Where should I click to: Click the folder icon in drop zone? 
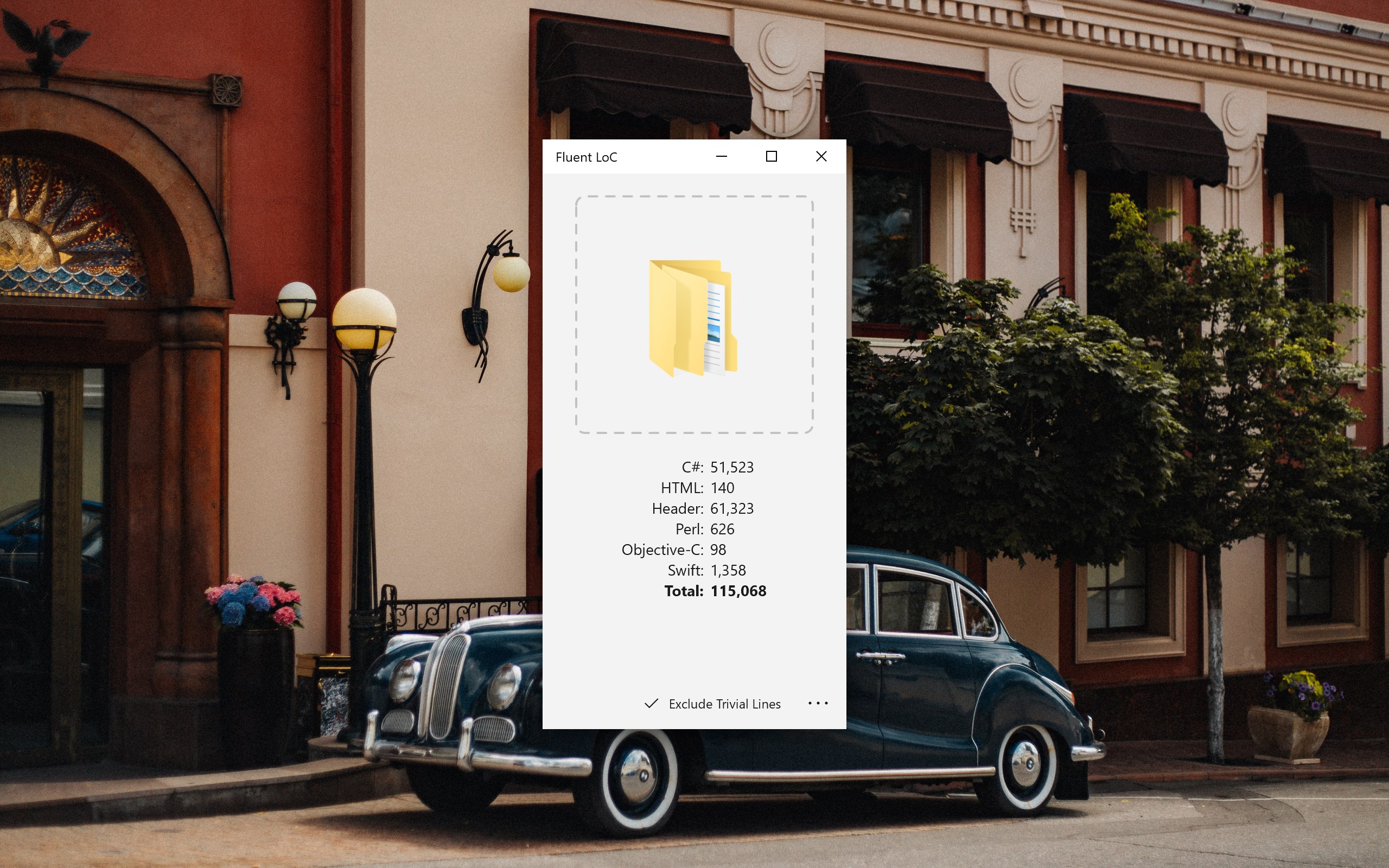(x=693, y=317)
